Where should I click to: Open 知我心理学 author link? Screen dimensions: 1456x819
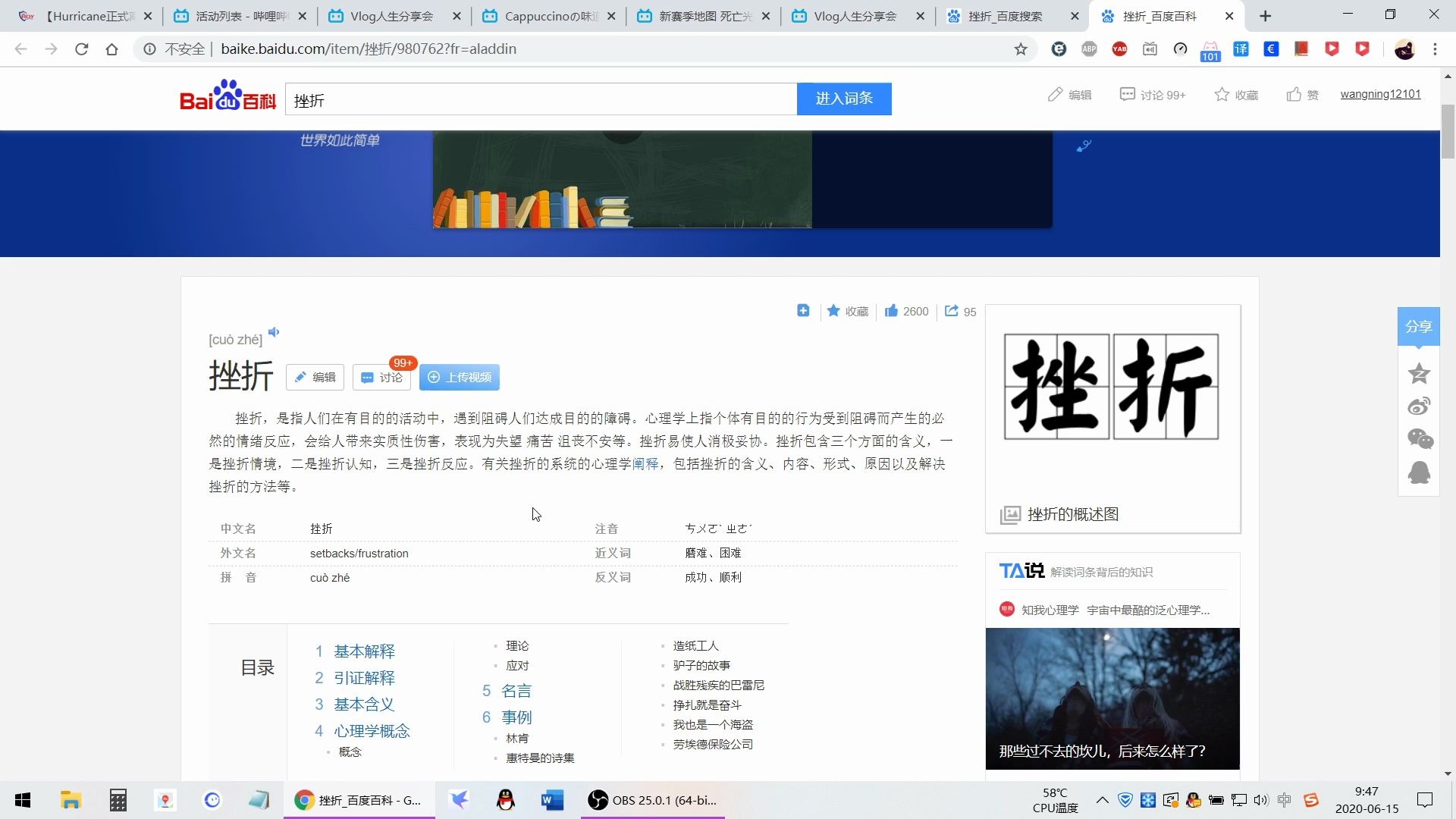[1050, 610]
